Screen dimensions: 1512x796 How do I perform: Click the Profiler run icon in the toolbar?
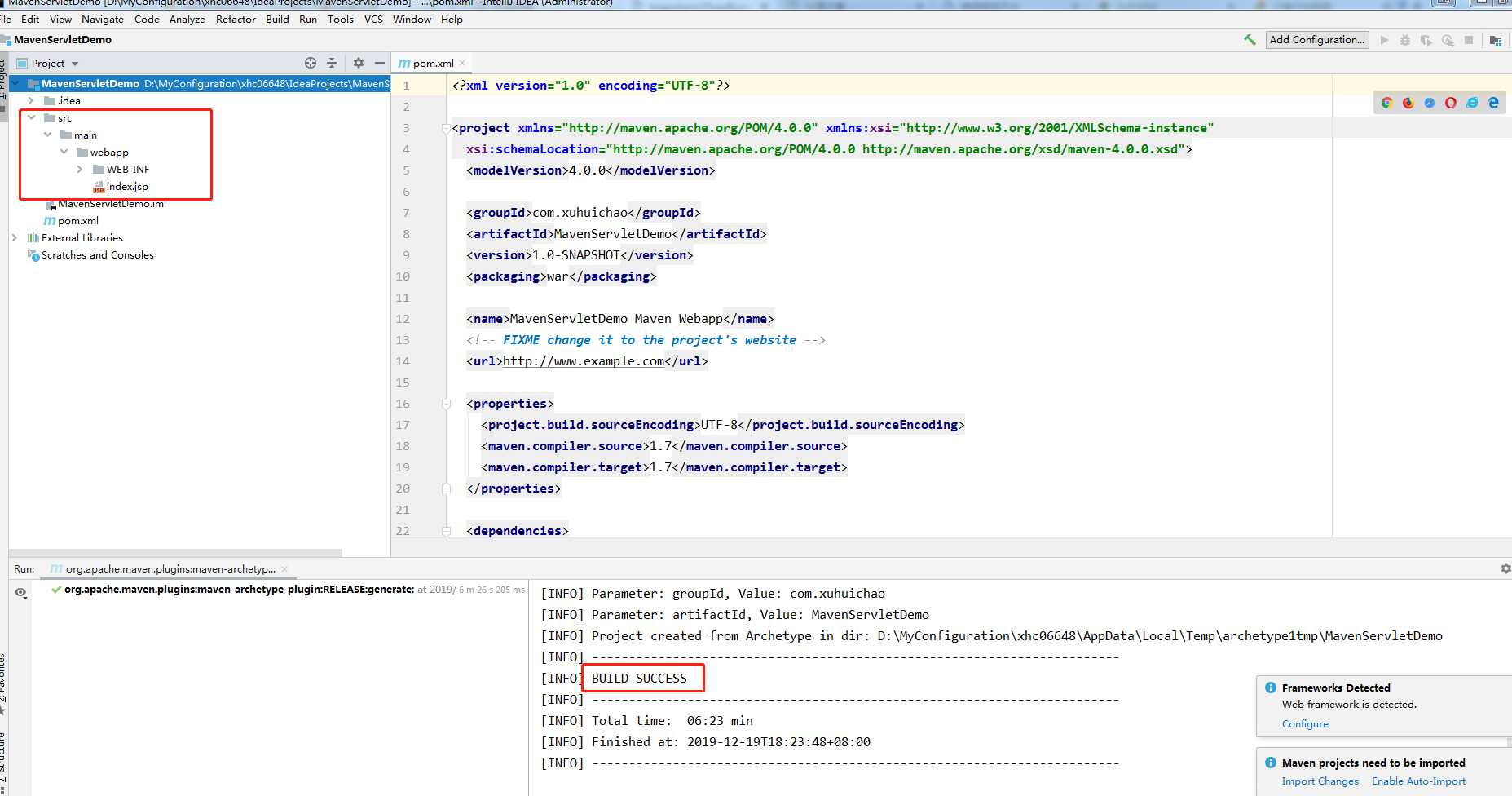tap(1448, 40)
